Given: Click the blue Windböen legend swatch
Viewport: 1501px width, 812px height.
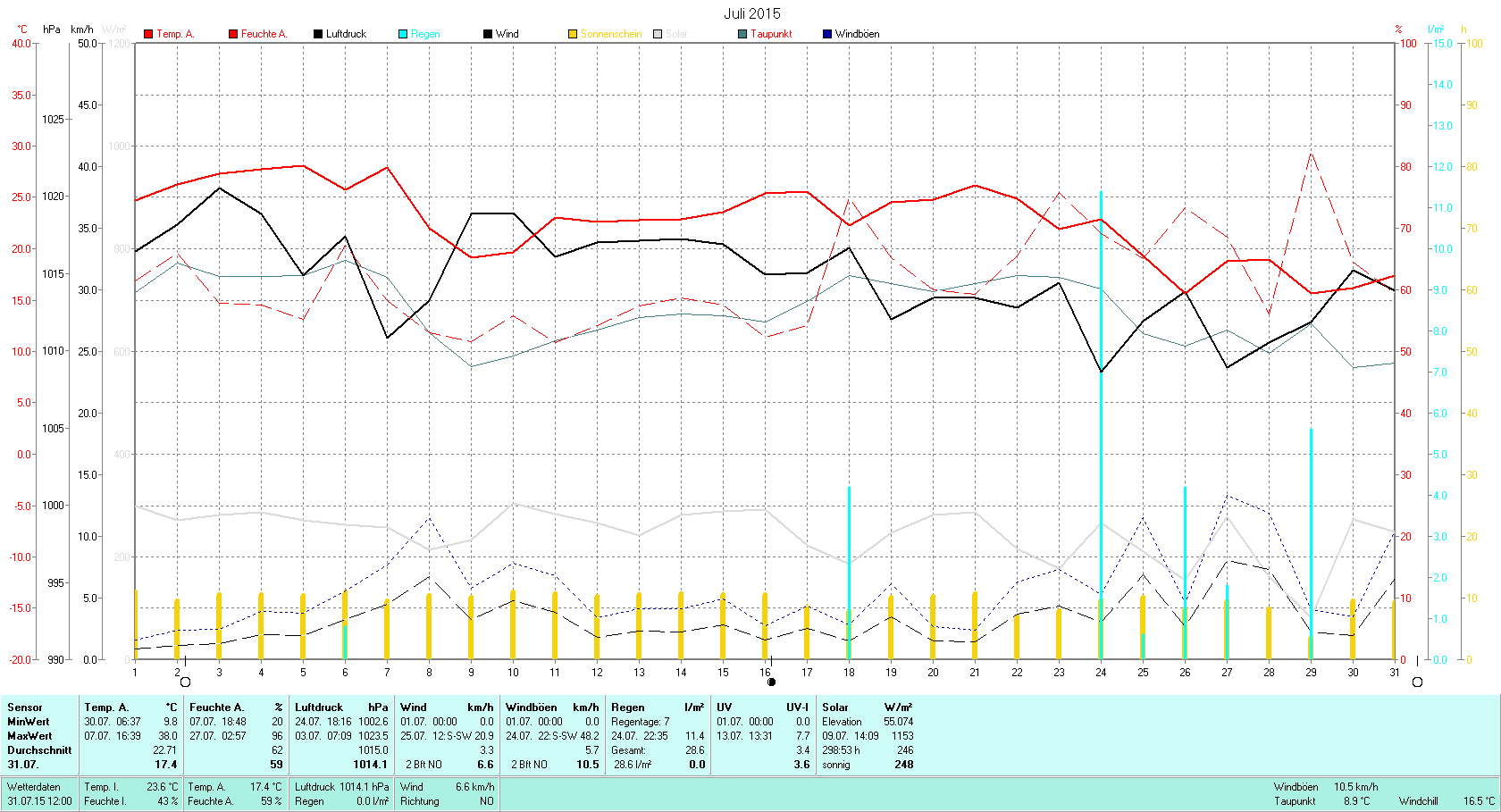Looking at the screenshot, I should [x=827, y=34].
